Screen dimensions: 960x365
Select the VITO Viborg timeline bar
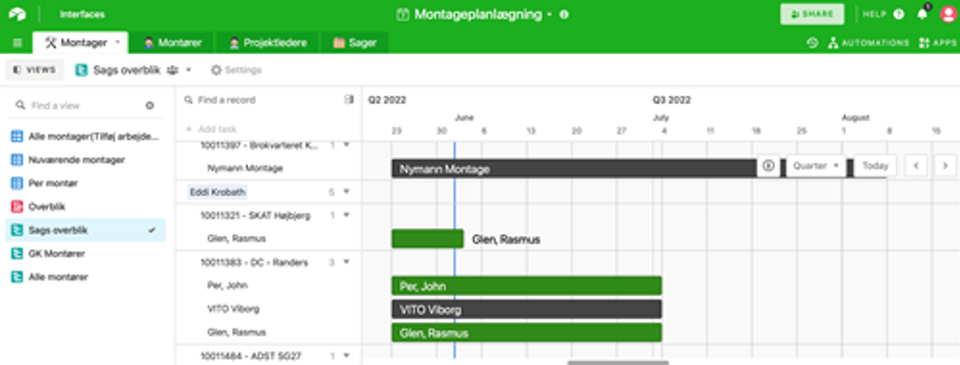click(527, 309)
